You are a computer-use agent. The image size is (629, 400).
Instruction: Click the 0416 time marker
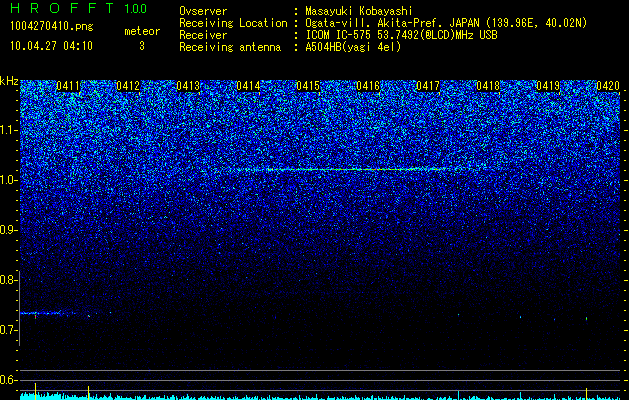tap(368, 86)
